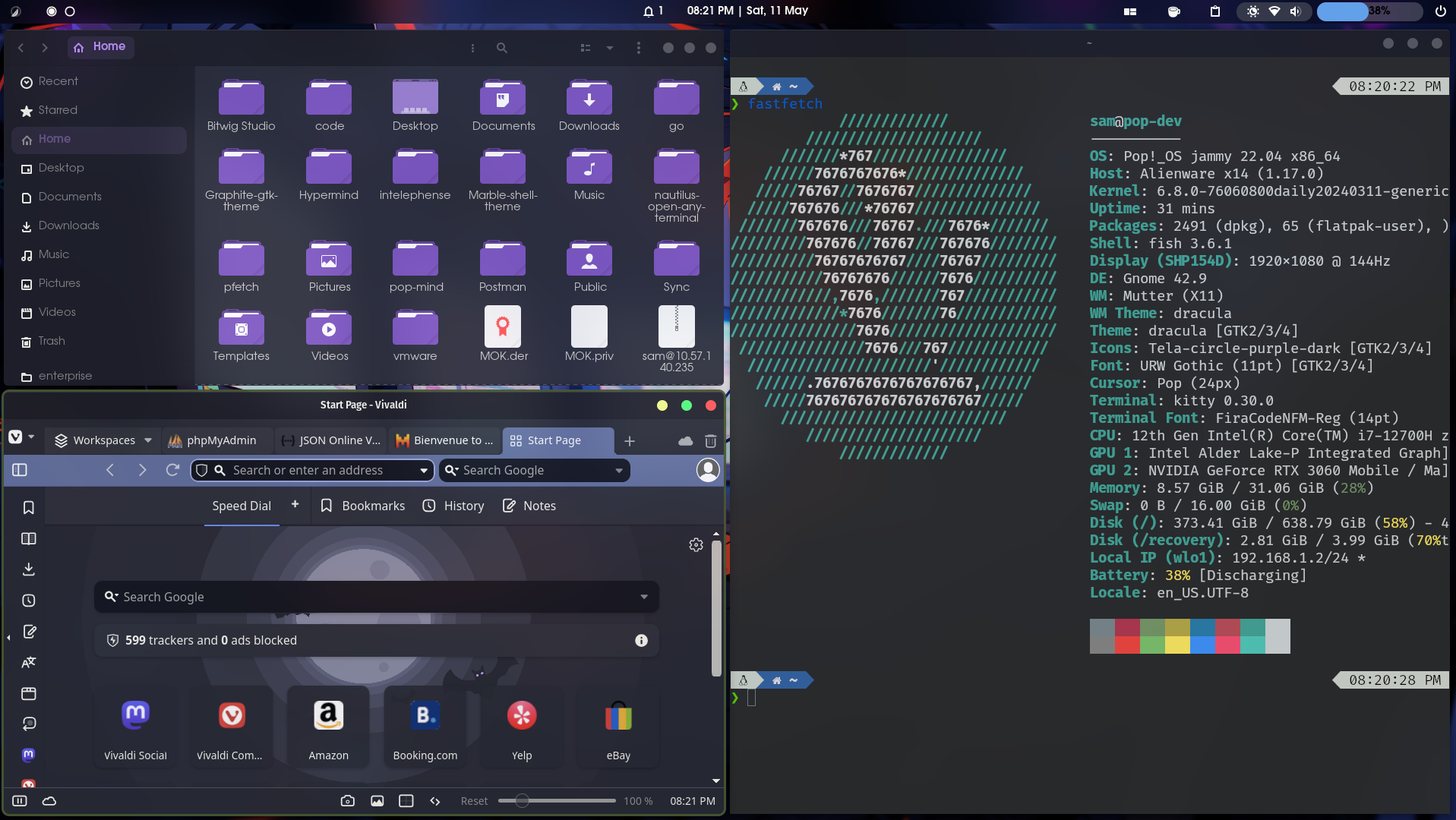
Task: Switch to the phpMyAdmin tab
Action: [216, 440]
